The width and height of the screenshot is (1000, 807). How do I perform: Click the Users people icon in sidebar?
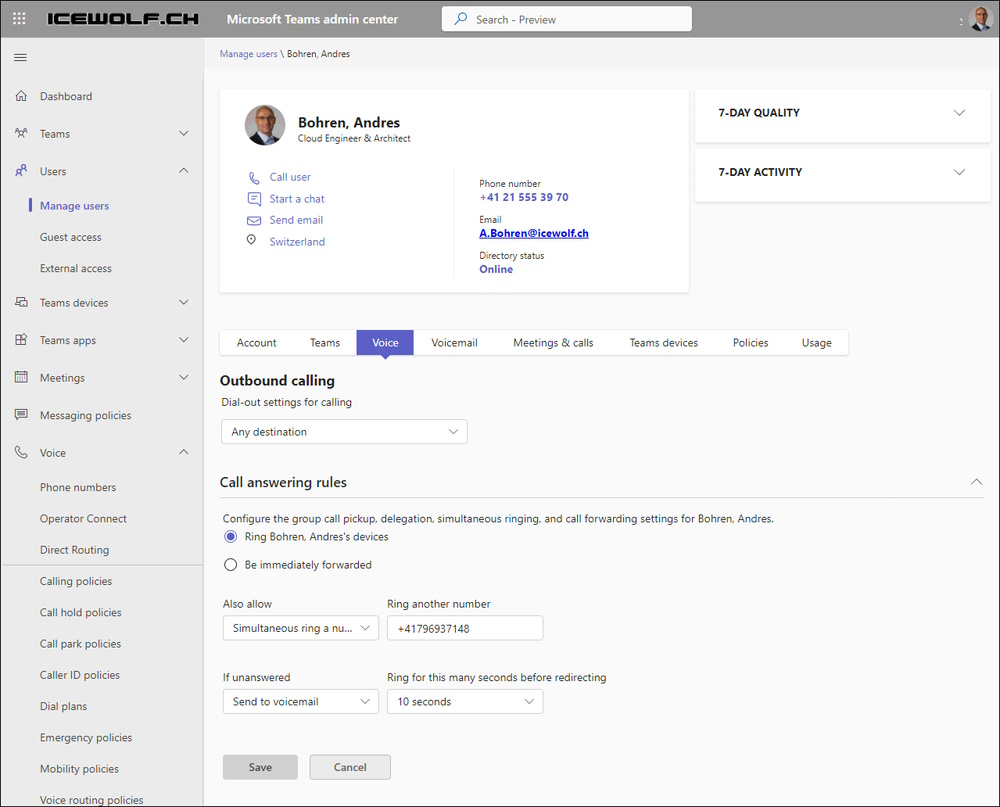click(x=21, y=171)
